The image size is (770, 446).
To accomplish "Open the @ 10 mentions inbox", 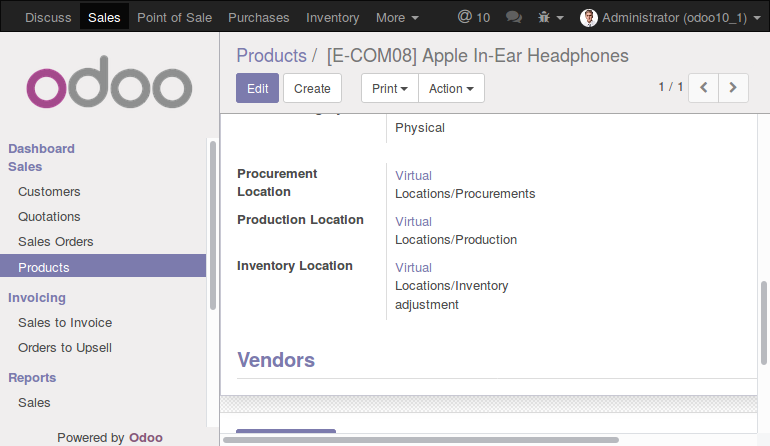I will click(474, 17).
